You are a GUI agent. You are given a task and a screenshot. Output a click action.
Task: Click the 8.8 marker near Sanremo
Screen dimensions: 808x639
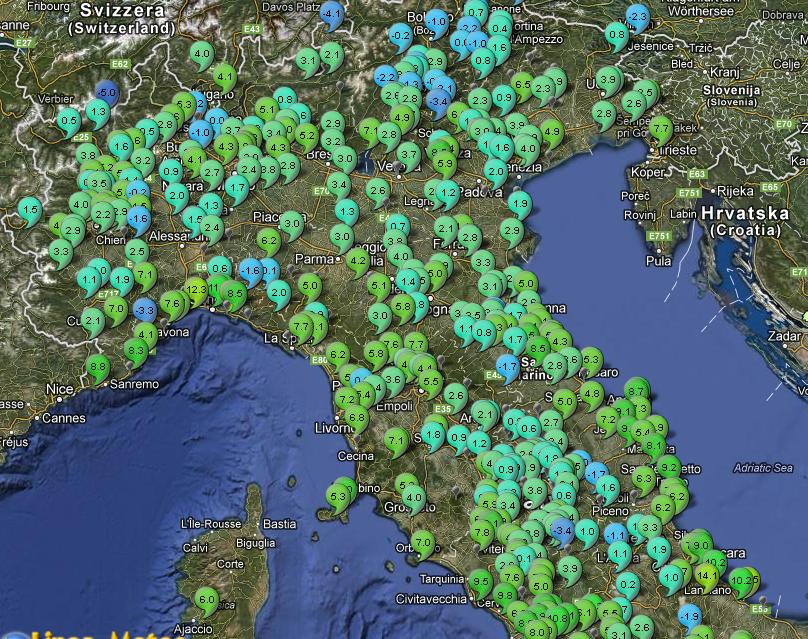click(x=98, y=367)
